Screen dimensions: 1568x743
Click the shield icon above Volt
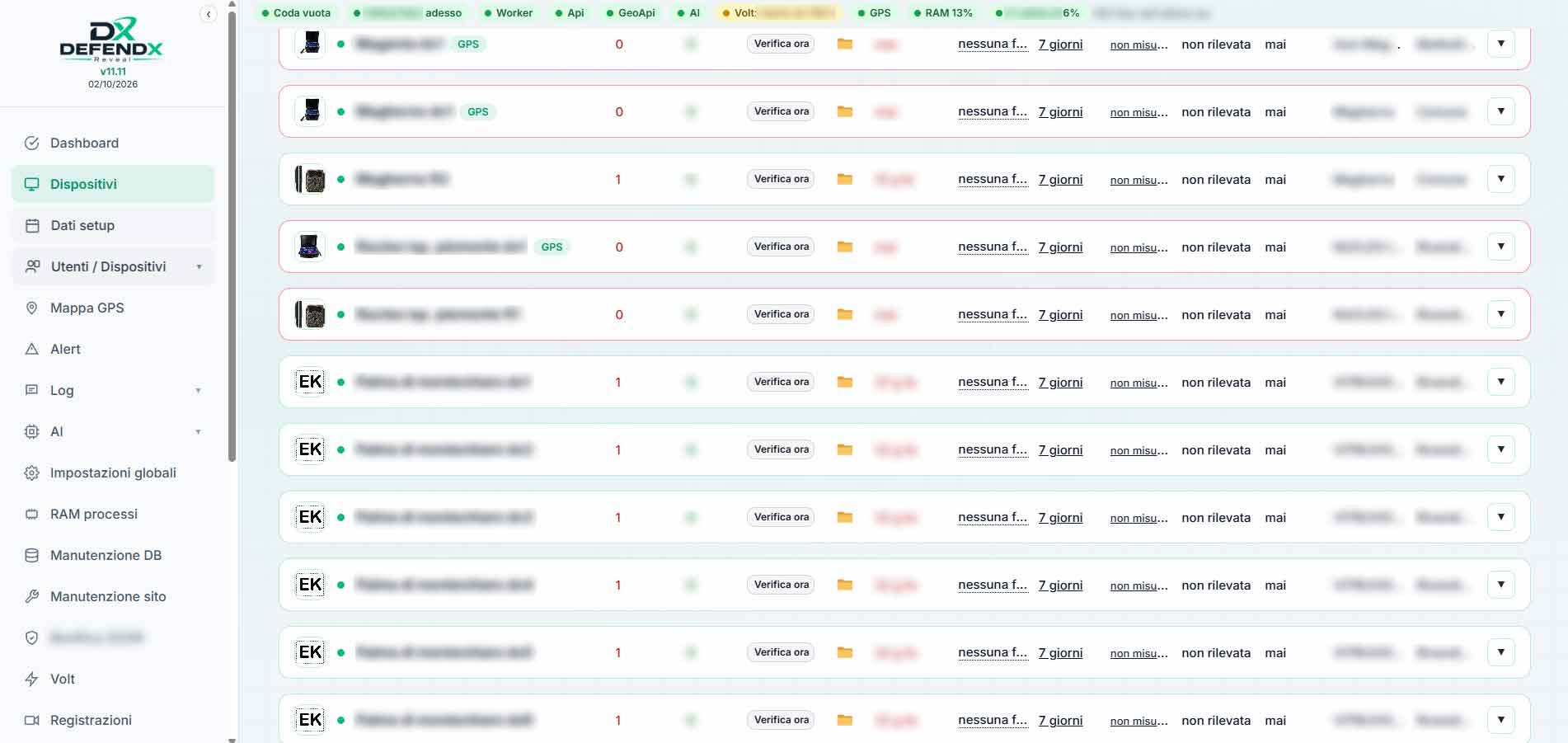pyautogui.click(x=32, y=637)
